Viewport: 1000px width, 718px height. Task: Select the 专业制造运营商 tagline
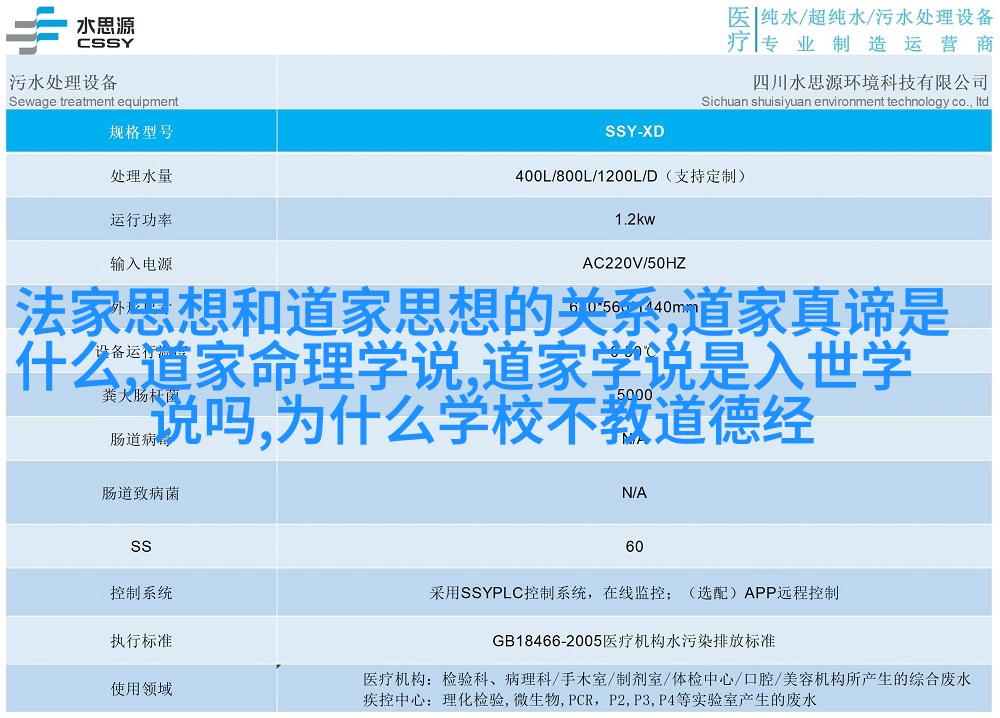click(x=875, y=43)
